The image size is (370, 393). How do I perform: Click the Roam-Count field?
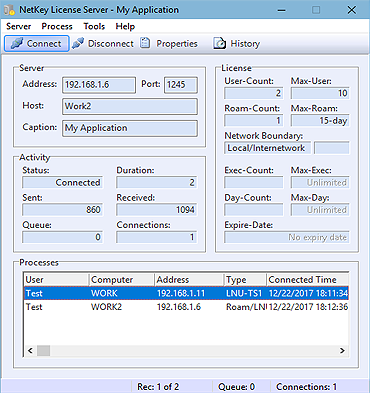coord(254,121)
